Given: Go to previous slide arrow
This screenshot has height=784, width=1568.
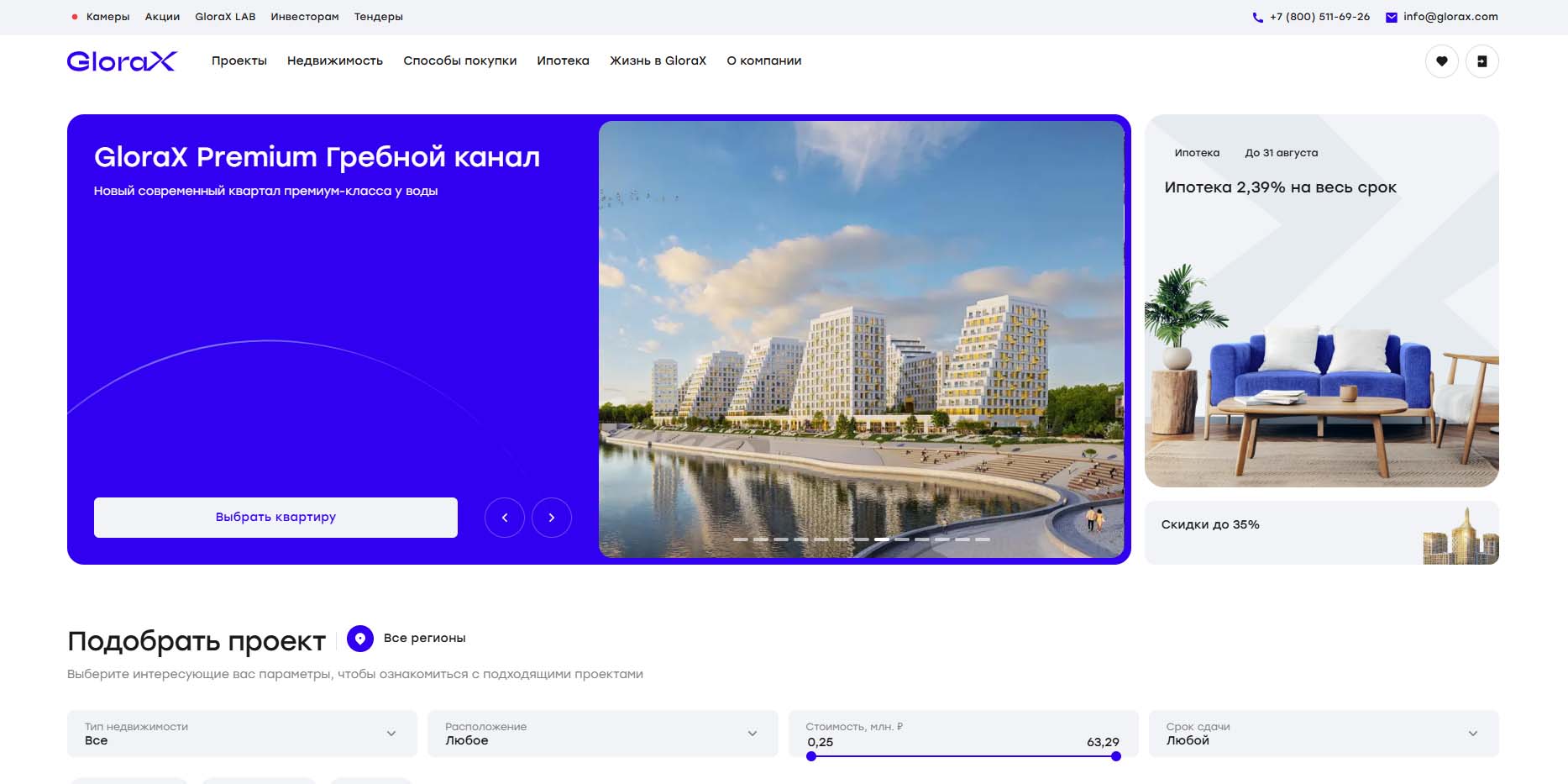Looking at the screenshot, I should tap(505, 518).
